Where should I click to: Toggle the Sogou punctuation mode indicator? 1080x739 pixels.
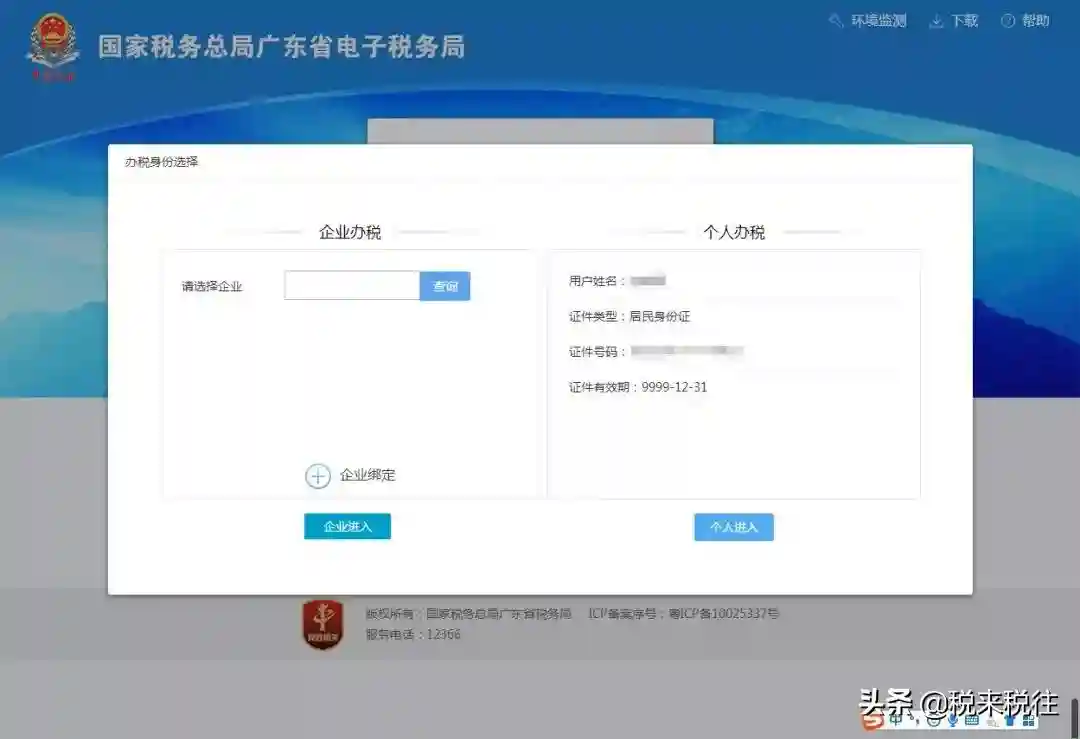tap(913, 720)
